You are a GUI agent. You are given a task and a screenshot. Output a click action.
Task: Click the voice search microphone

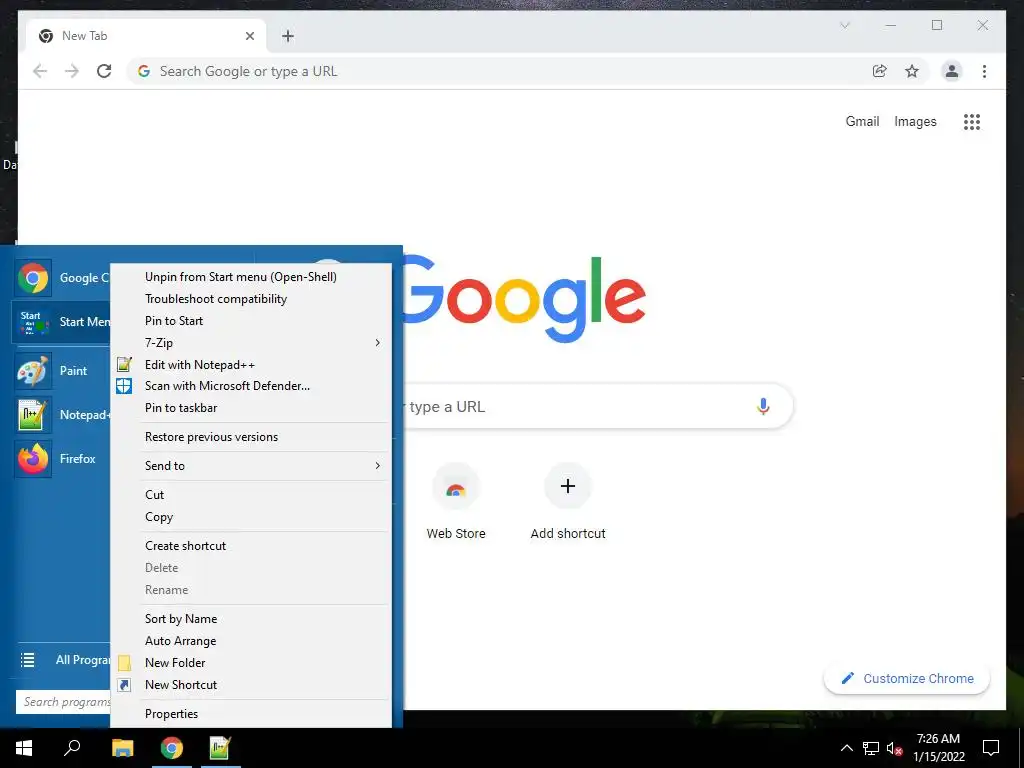pos(763,406)
